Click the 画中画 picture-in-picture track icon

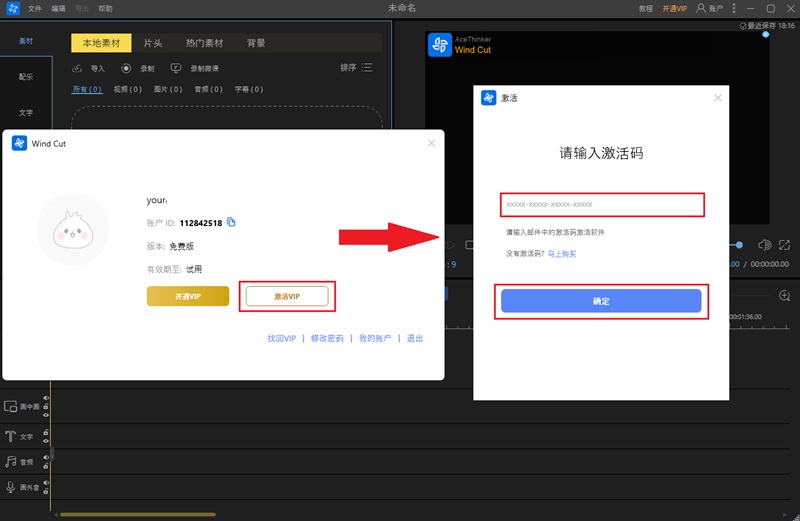[x=11, y=406]
